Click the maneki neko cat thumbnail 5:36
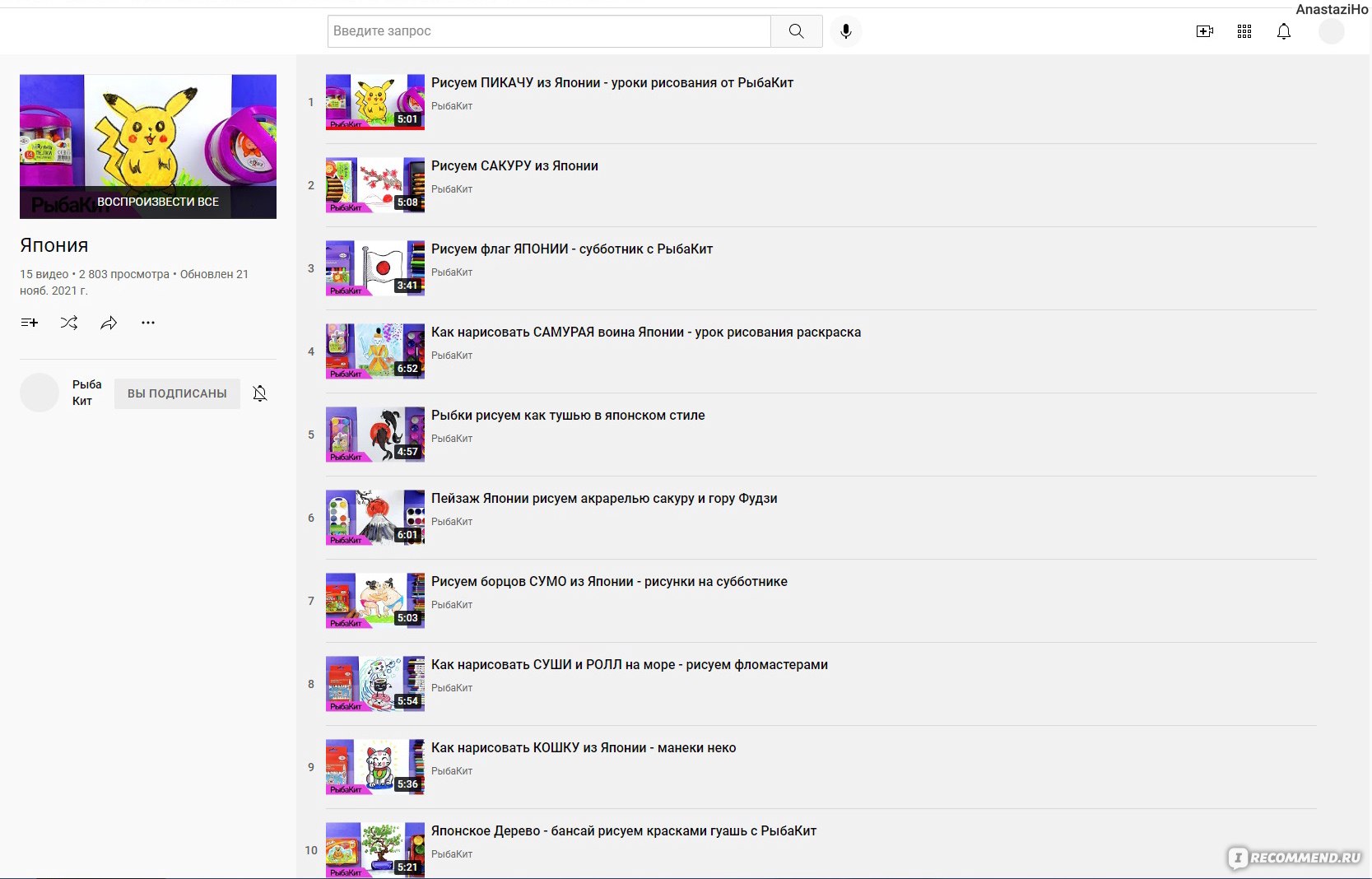Viewport: 1372px width, 879px height. [375, 767]
